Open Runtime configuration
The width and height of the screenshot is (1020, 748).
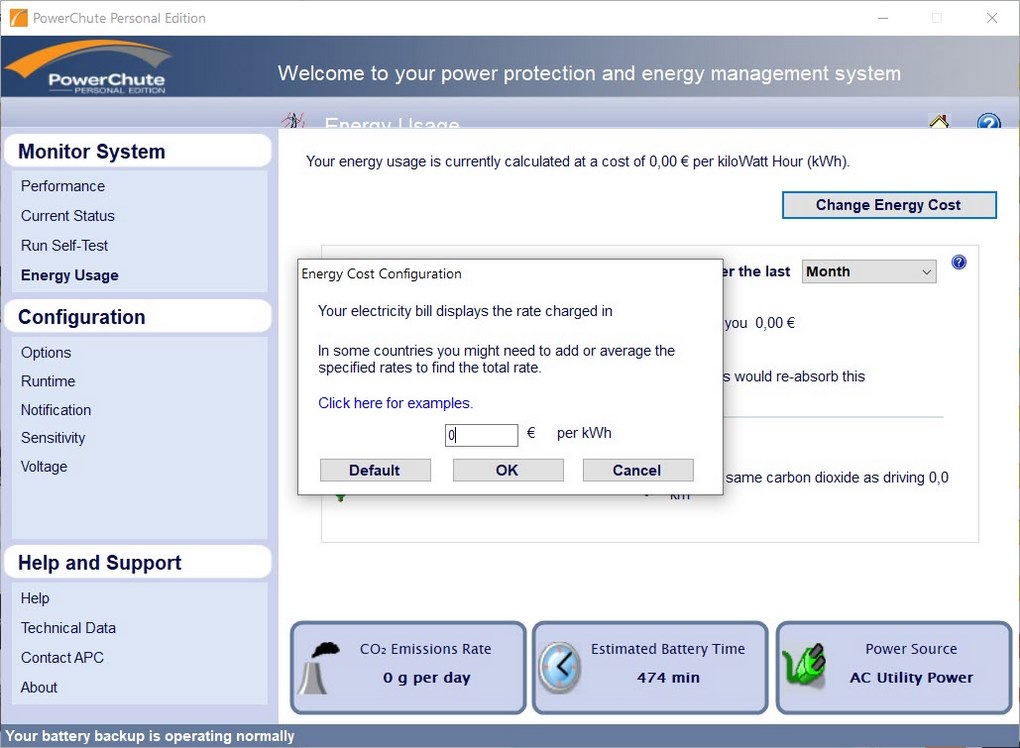(x=48, y=381)
